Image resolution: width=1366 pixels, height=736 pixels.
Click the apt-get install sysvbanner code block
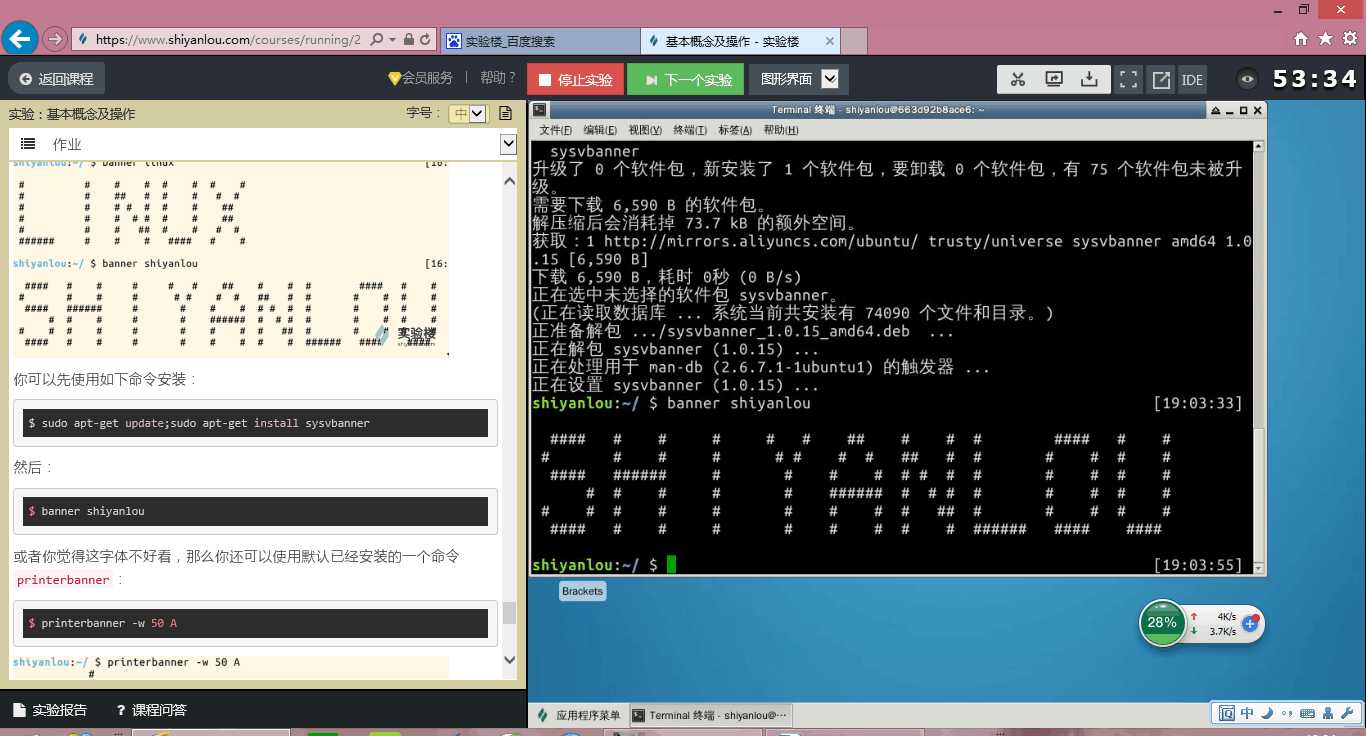tap(256, 423)
